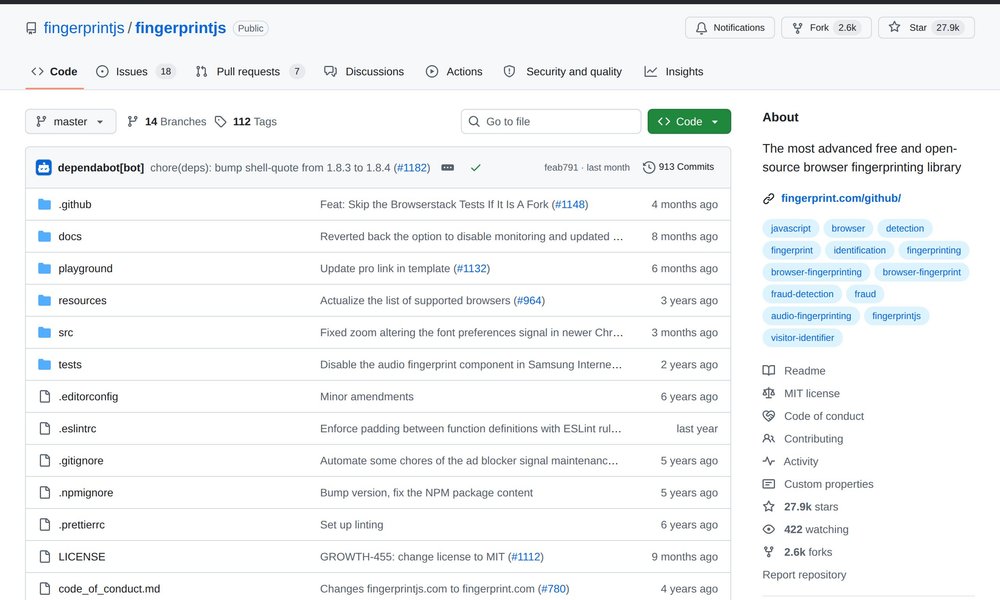
Task: Click the repository icon beside fingerprintjs owner name
Action: click(x=31, y=28)
